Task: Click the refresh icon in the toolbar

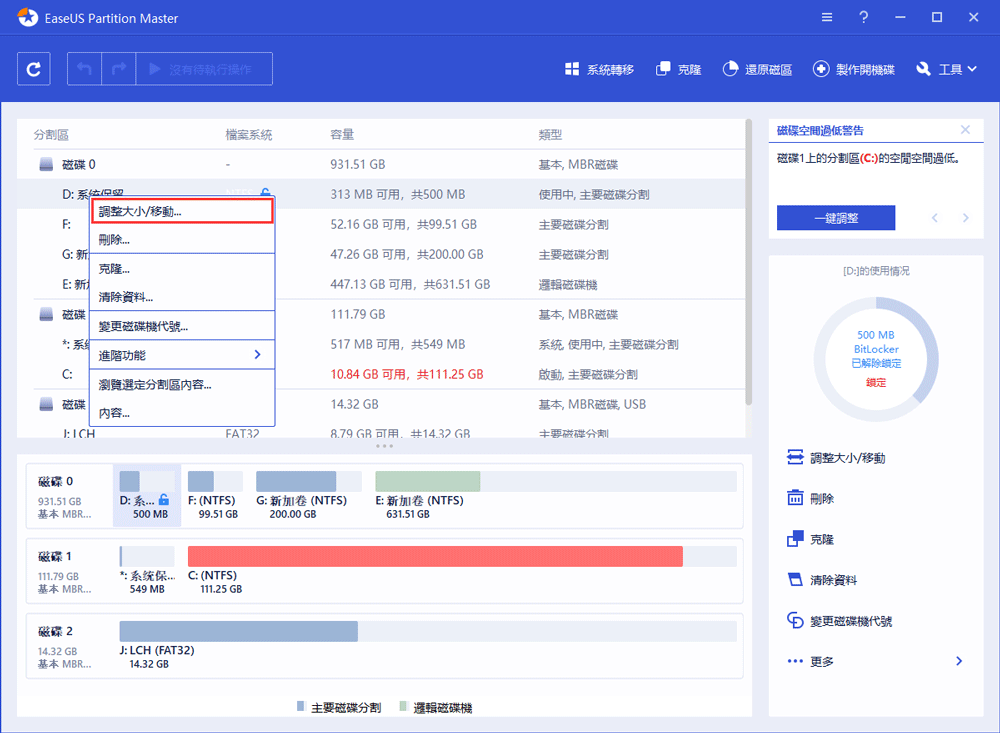Action: [x=33, y=68]
